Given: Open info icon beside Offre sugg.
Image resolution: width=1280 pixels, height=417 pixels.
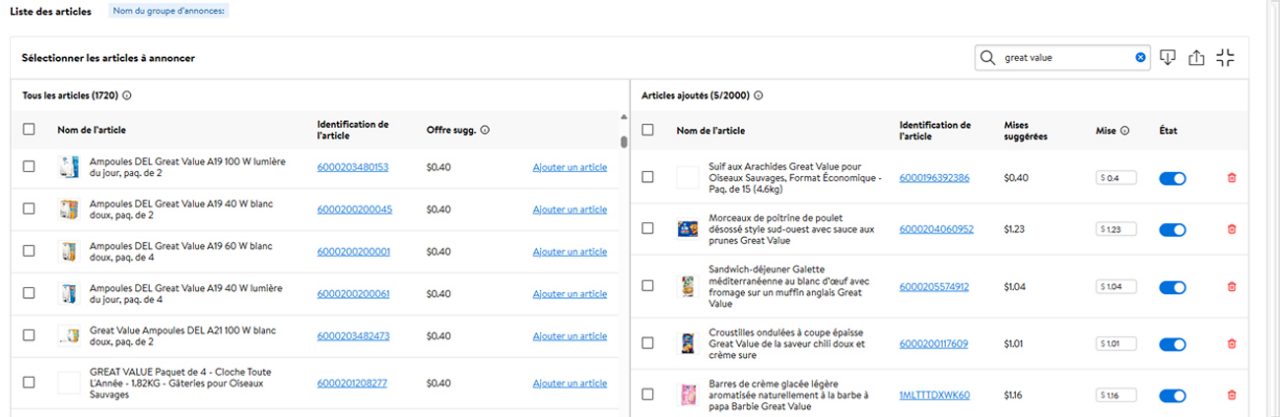Looking at the screenshot, I should coord(485,130).
